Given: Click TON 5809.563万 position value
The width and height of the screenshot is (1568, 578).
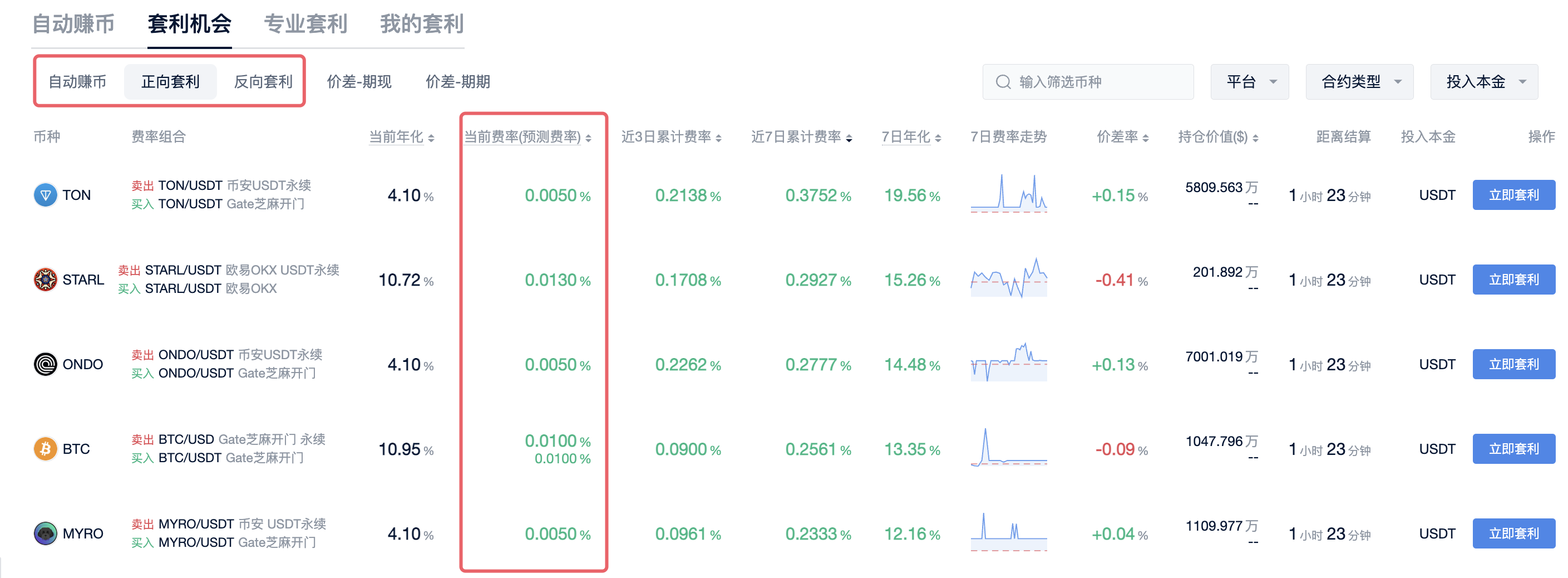Looking at the screenshot, I should point(1222,188).
